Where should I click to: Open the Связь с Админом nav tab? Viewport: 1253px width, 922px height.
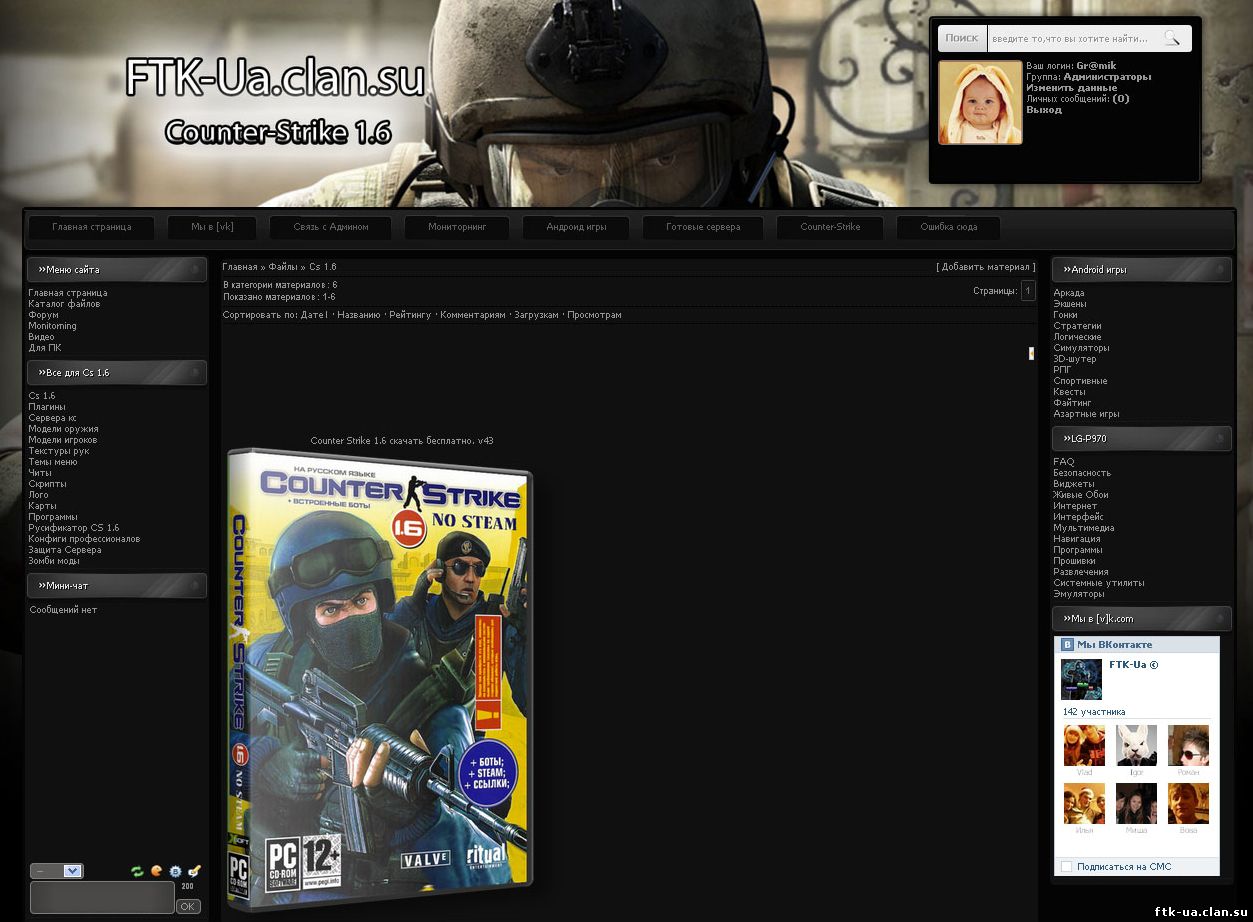[331, 227]
